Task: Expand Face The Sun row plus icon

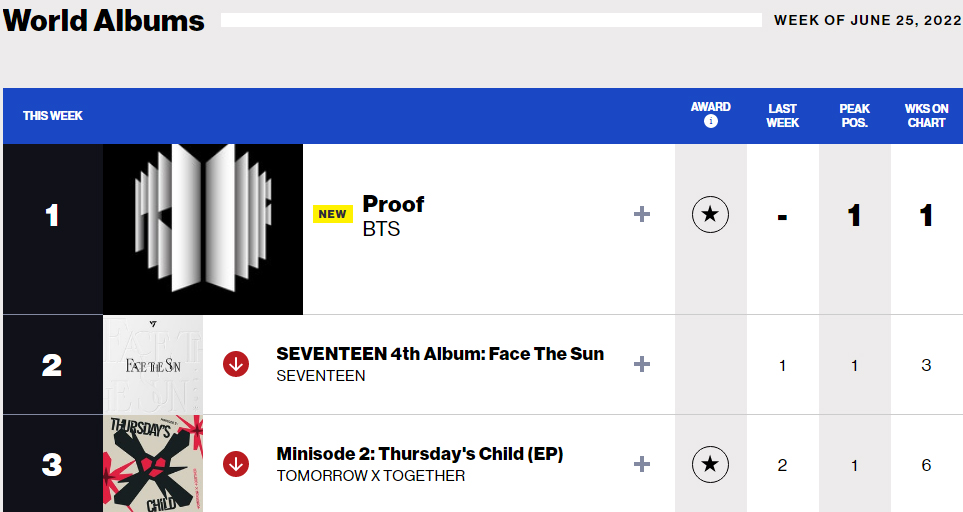Action: pos(642,364)
